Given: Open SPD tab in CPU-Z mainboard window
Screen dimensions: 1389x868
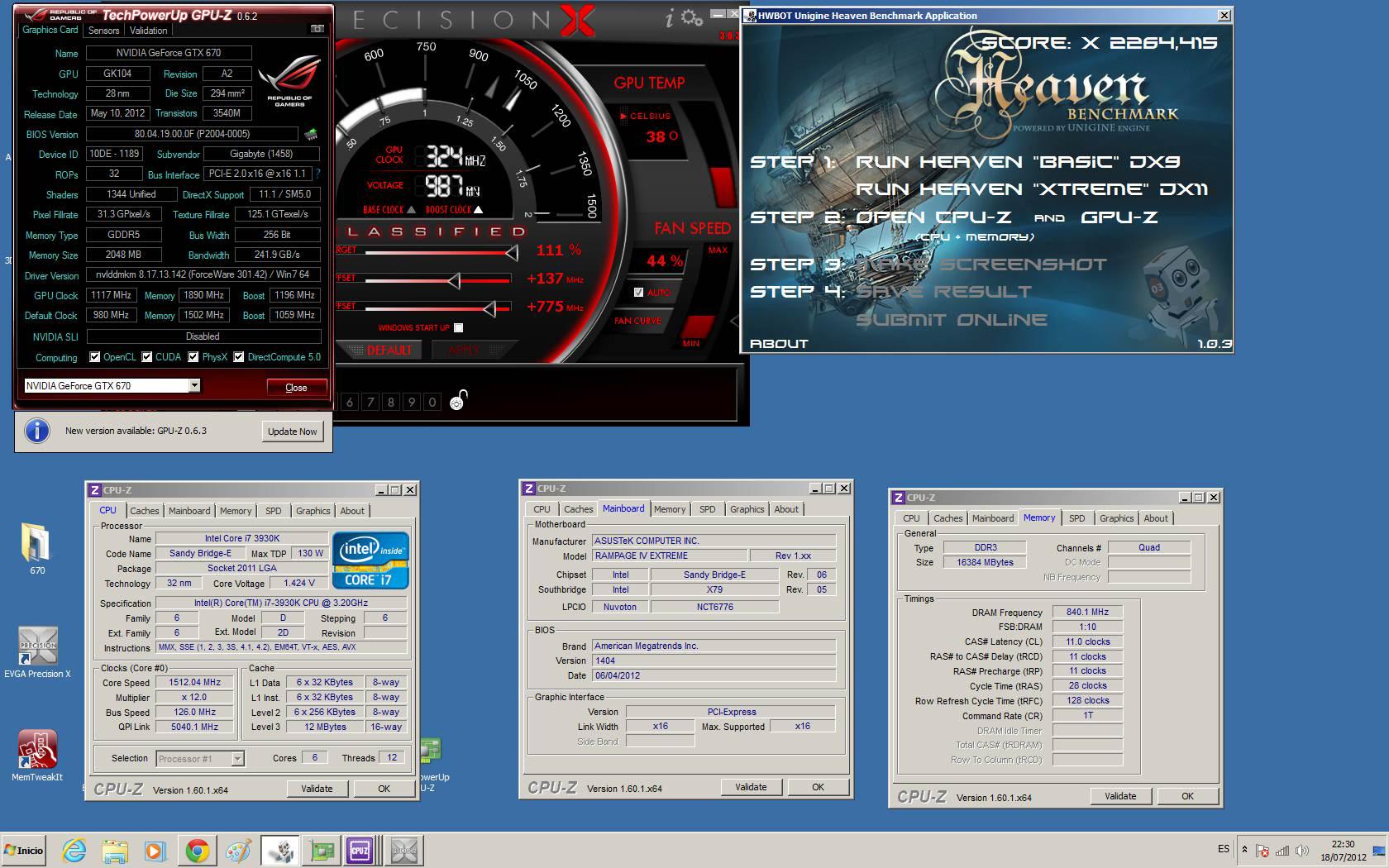Looking at the screenshot, I should 708,509.
